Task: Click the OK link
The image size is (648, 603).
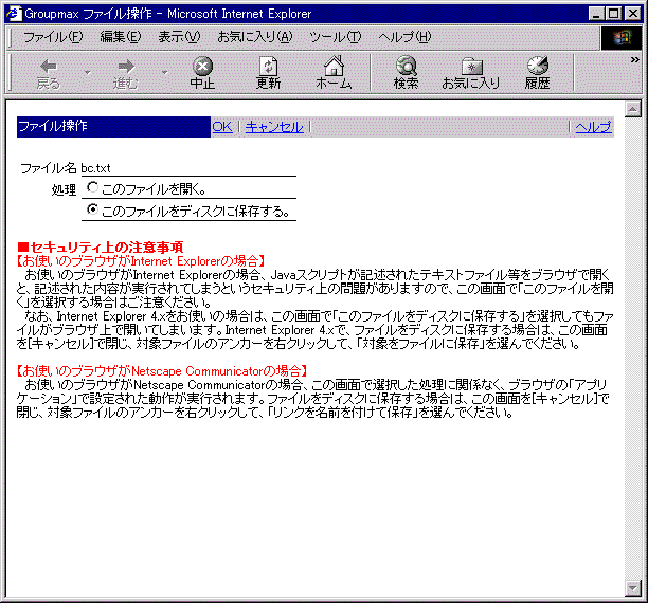Action: pyautogui.click(x=222, y=127)
